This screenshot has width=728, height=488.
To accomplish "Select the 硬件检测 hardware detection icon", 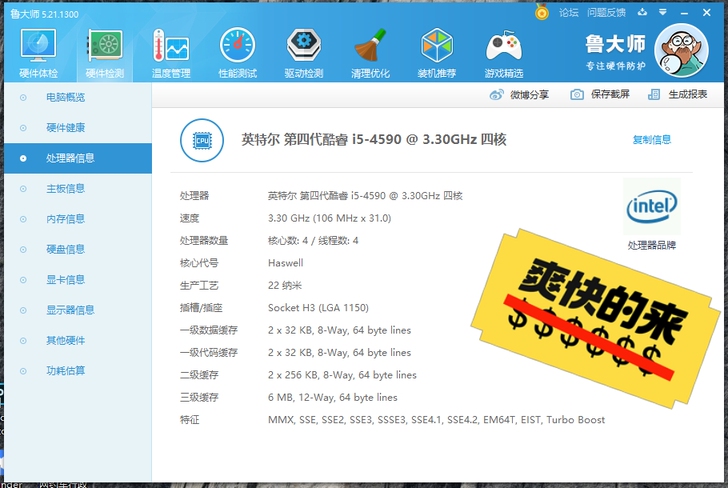I will click(105, 53).
